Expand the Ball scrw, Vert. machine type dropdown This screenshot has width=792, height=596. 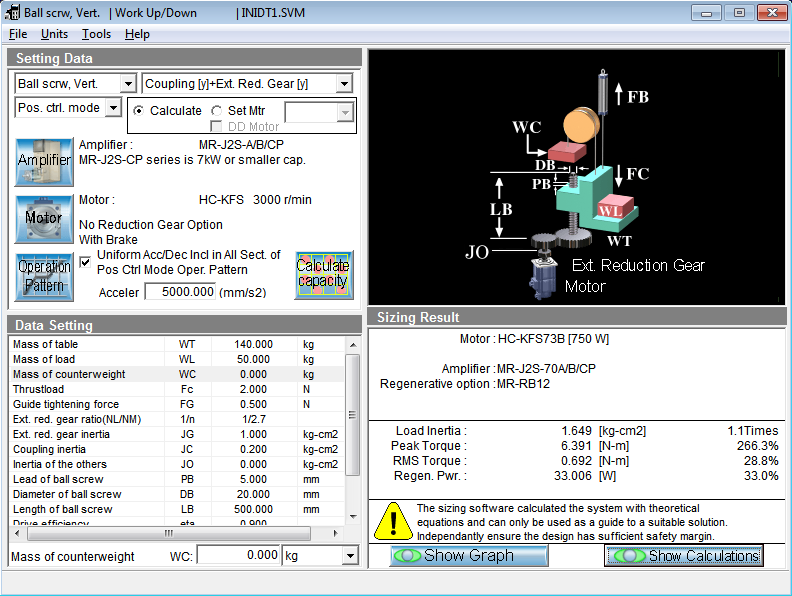(x=128, y=84)
